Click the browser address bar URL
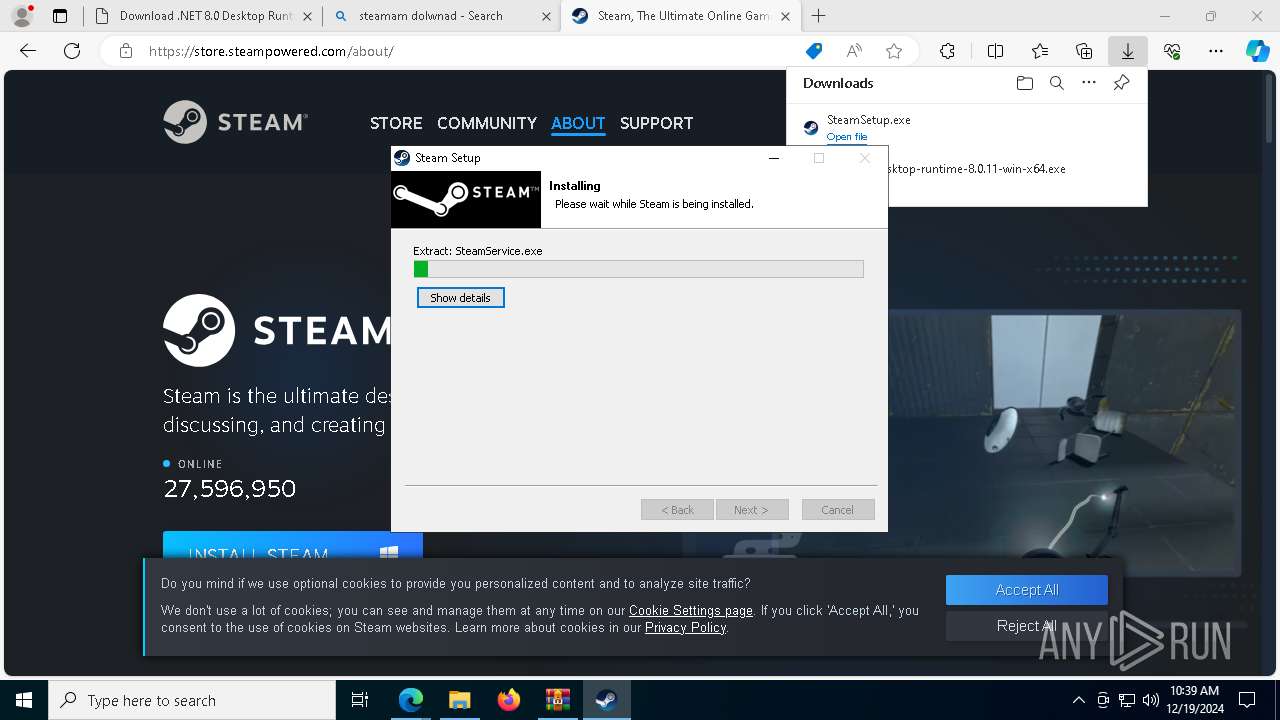Screen dimensions: 1280x720 tap(271, 51)
